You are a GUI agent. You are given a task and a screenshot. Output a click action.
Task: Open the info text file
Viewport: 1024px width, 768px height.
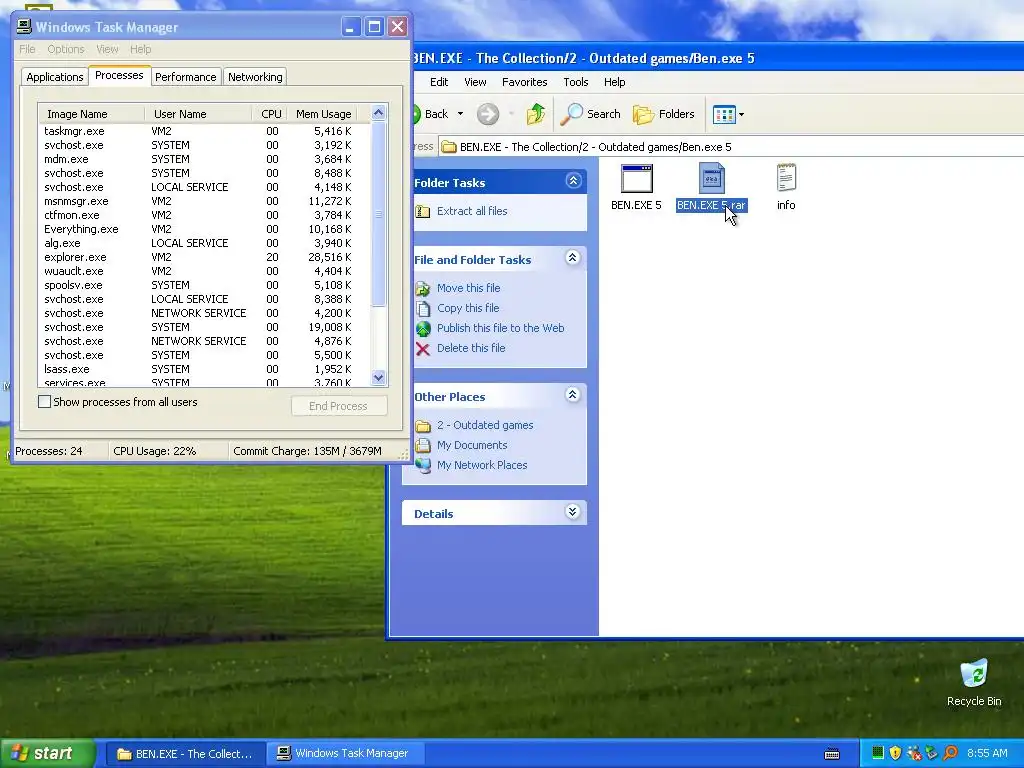click(x=786, y=186)
